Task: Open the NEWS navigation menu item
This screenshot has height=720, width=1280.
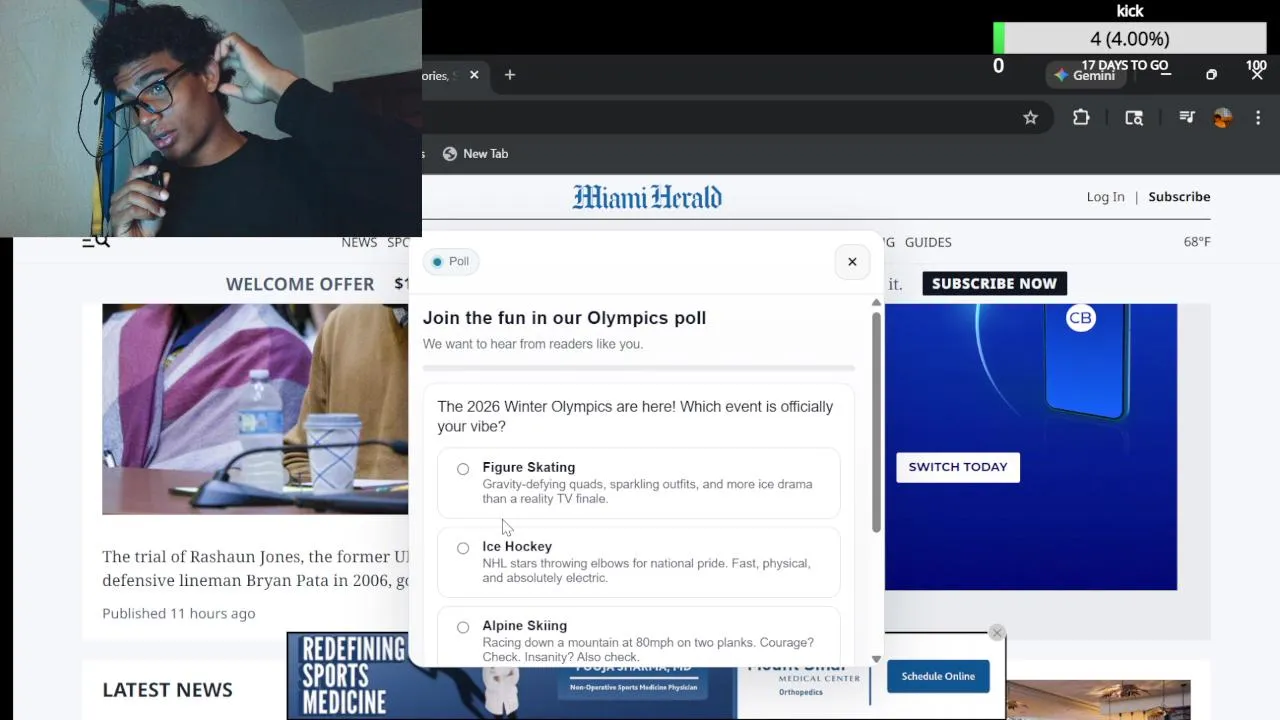Action: tap(359, 242)
